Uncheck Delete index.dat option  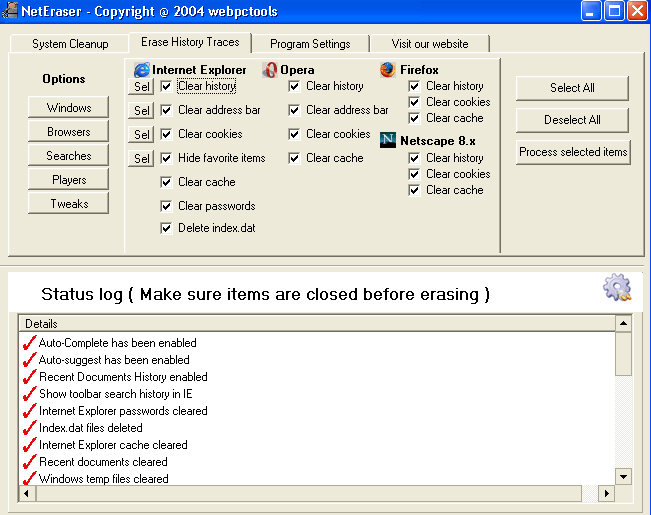166,228
